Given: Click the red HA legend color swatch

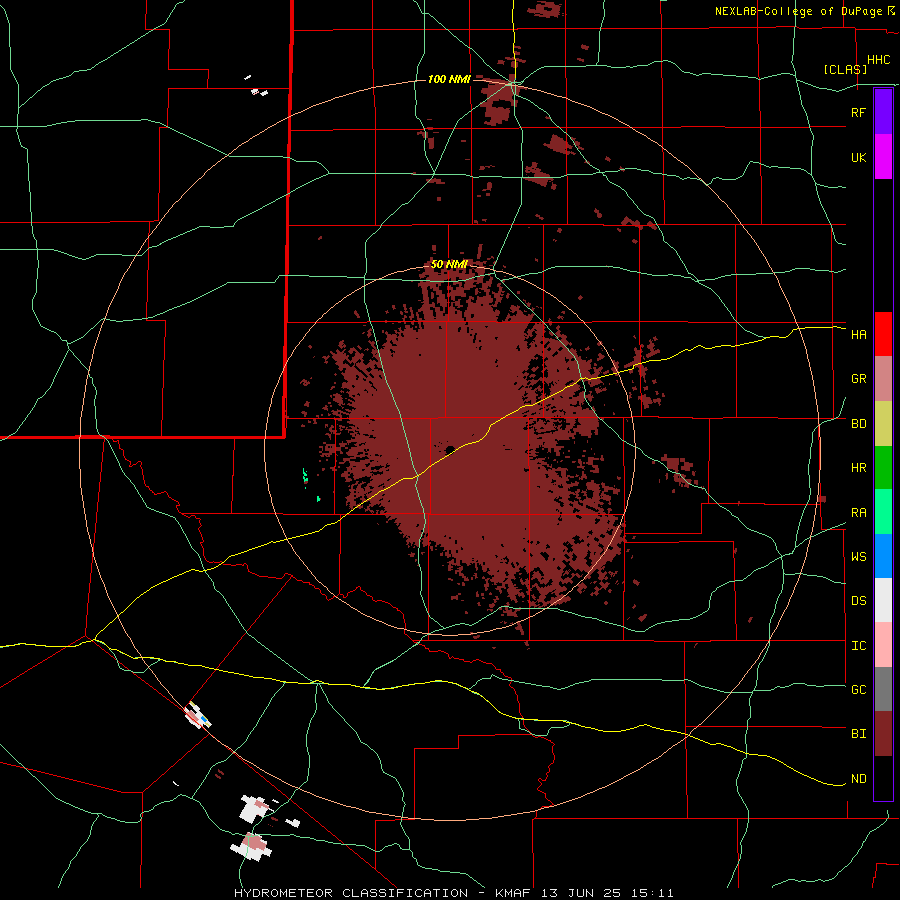Looking at the screenshot, I should pos(883,334).
